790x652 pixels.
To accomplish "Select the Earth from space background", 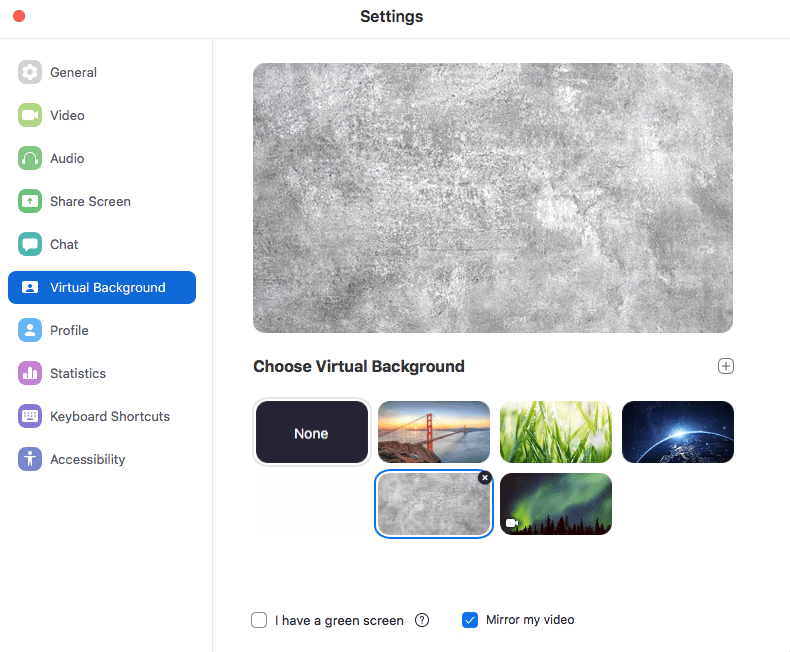I will pos(677,432).
